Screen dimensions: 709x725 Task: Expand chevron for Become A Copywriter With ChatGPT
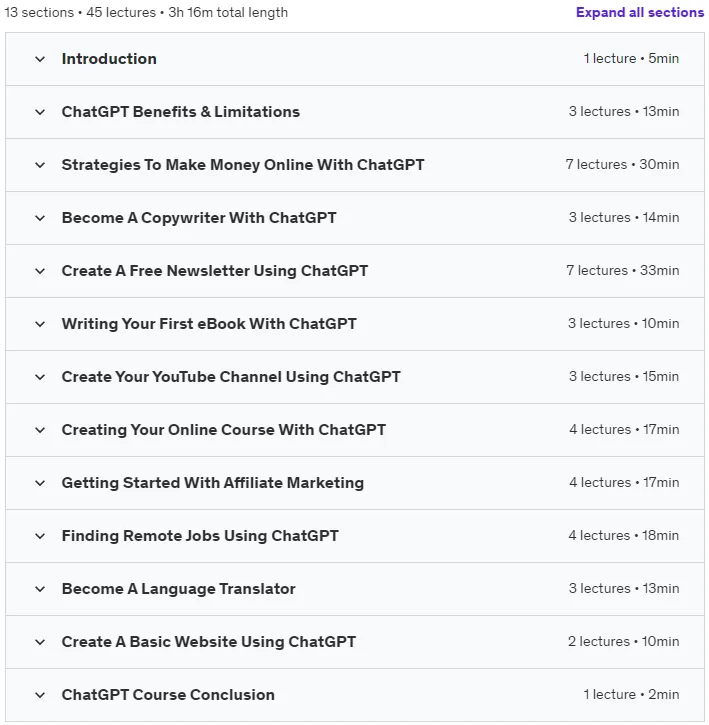(x=40, y=218)
